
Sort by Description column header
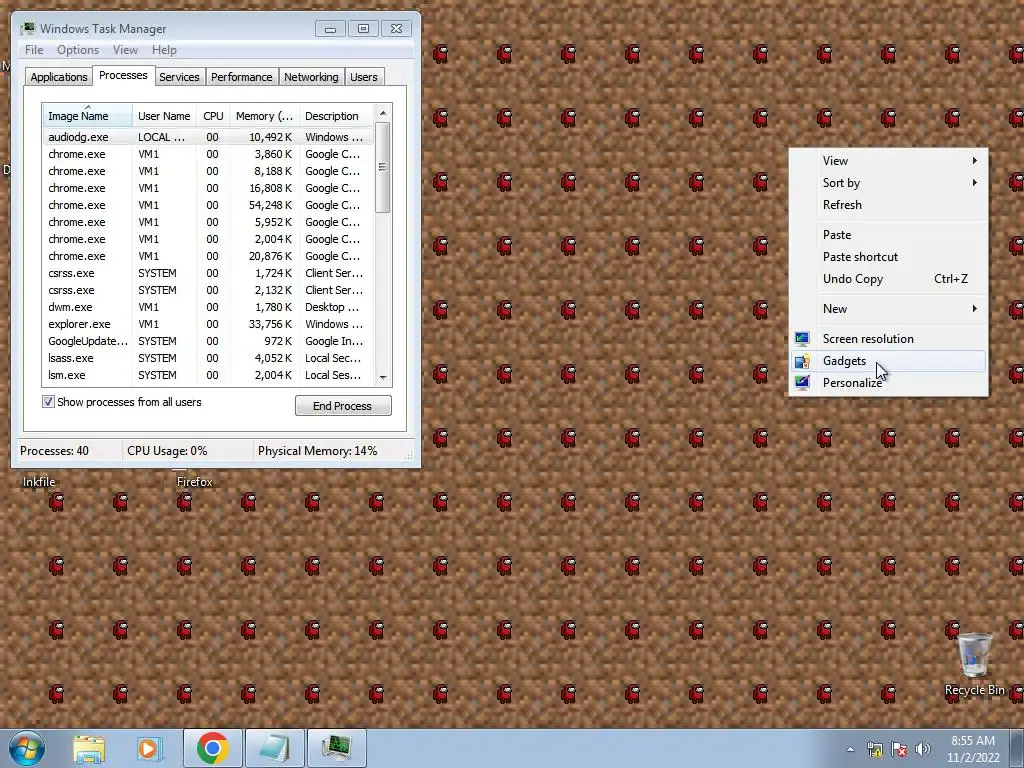pyautogui.click(x=337, y=116)
